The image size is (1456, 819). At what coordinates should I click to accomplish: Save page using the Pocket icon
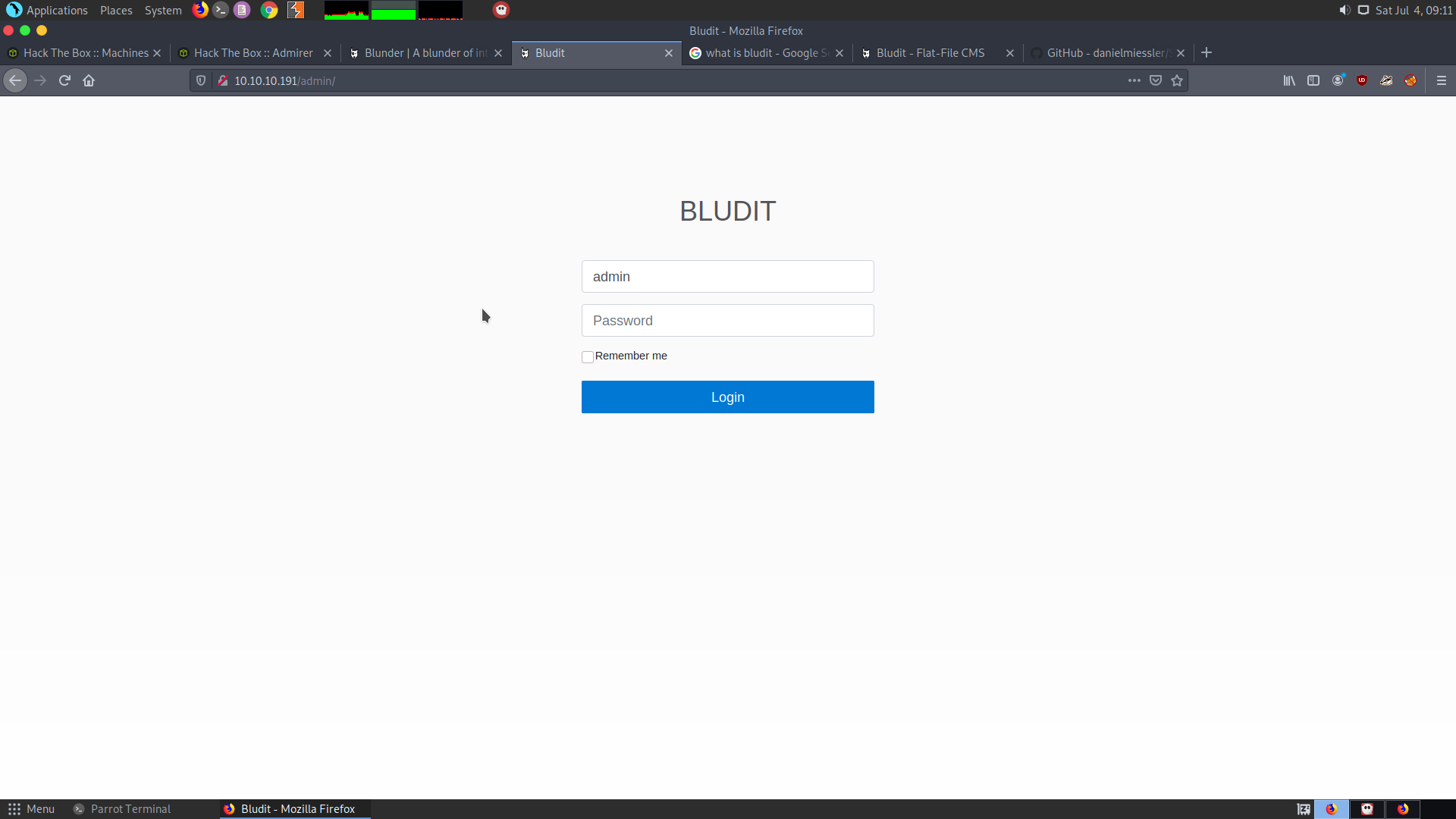point(1156,80)
